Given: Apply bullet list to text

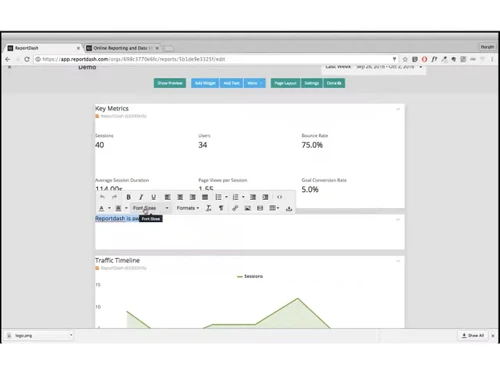Looking at the screenshot, I should (218, 197).
